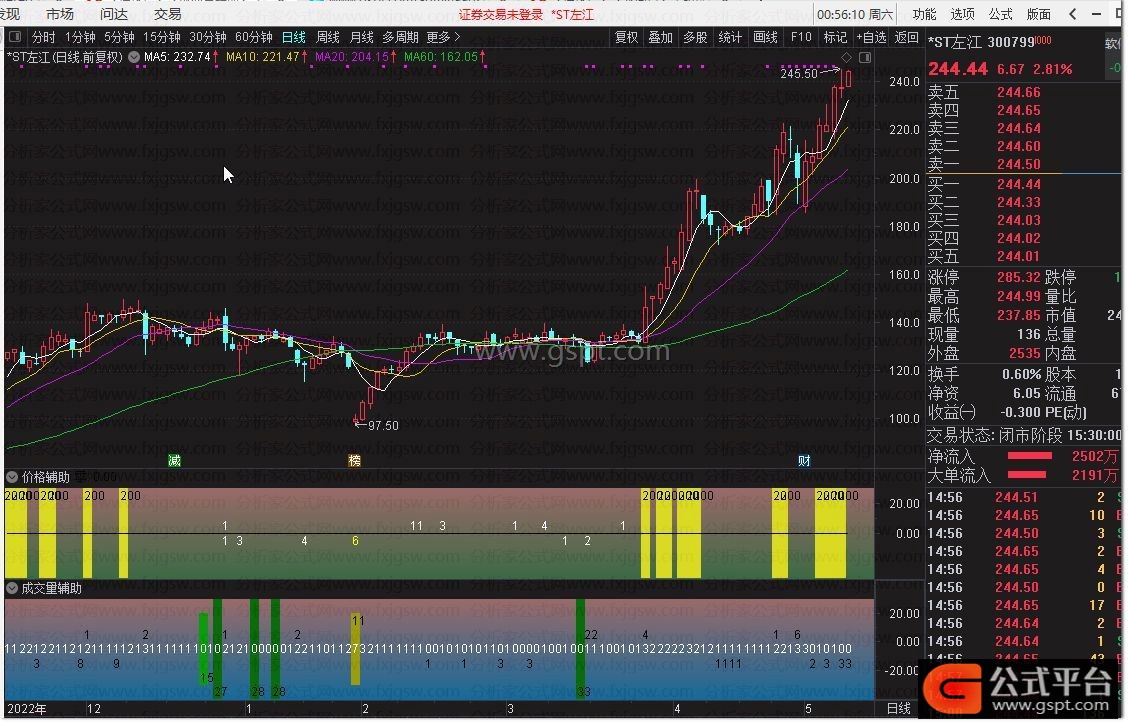1128x722 pixels.
Task: Click the 榜 event marker on chart
Action: [355, 460]
